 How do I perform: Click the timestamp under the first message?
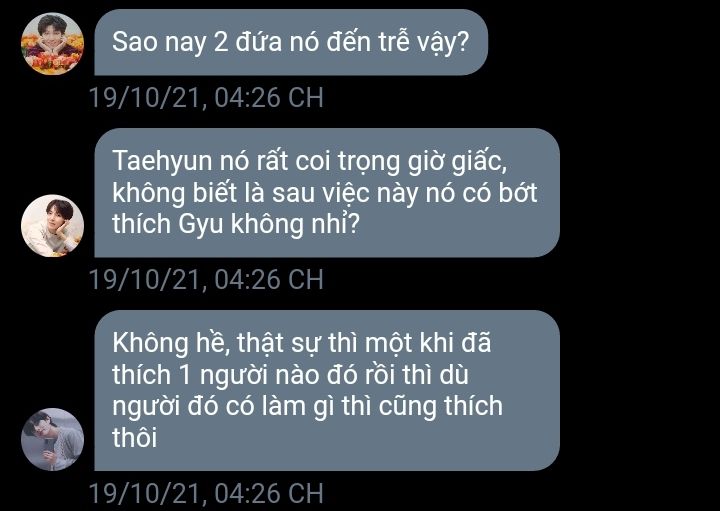coord(206,98)
